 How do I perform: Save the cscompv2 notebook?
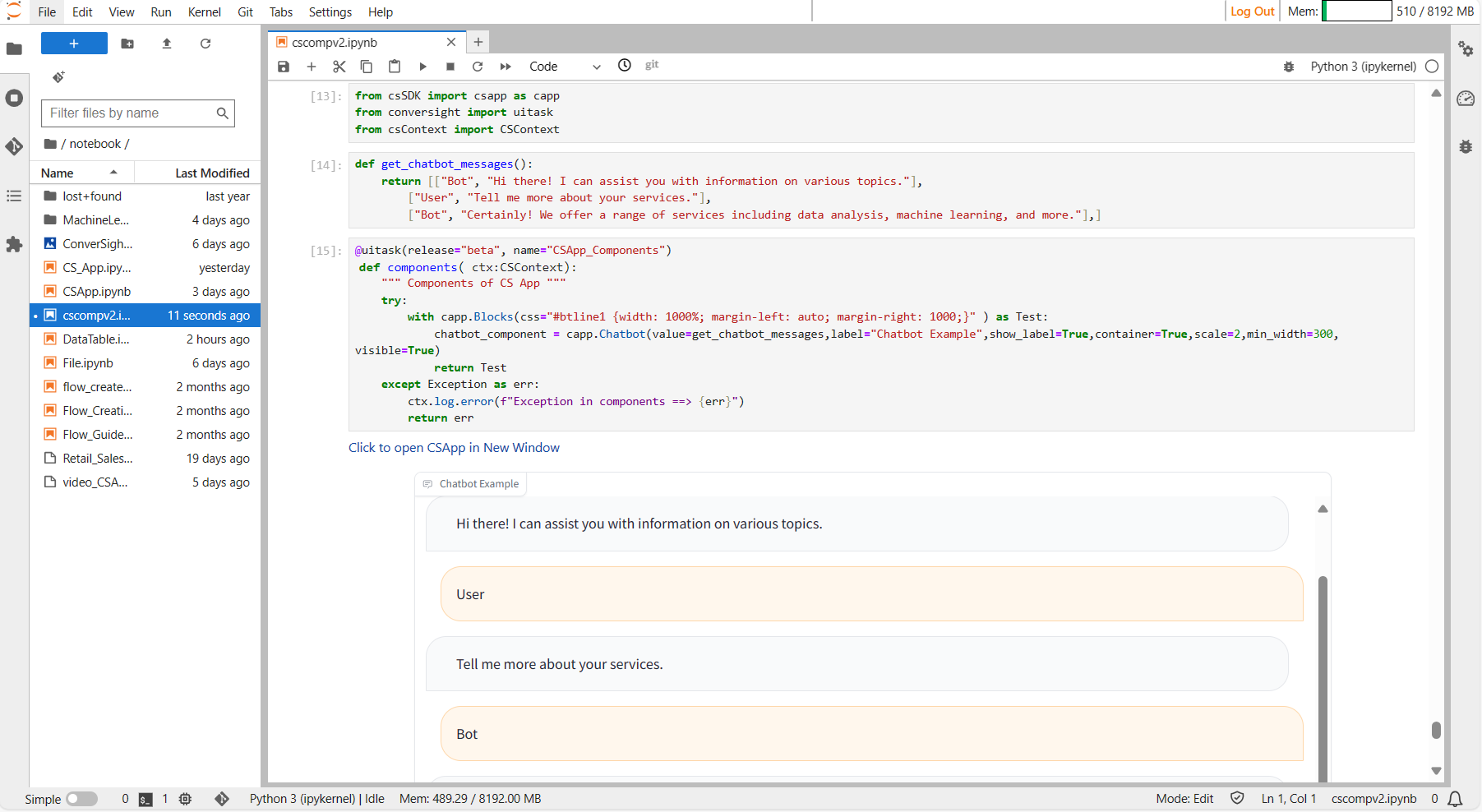click(x=284, y=67)
